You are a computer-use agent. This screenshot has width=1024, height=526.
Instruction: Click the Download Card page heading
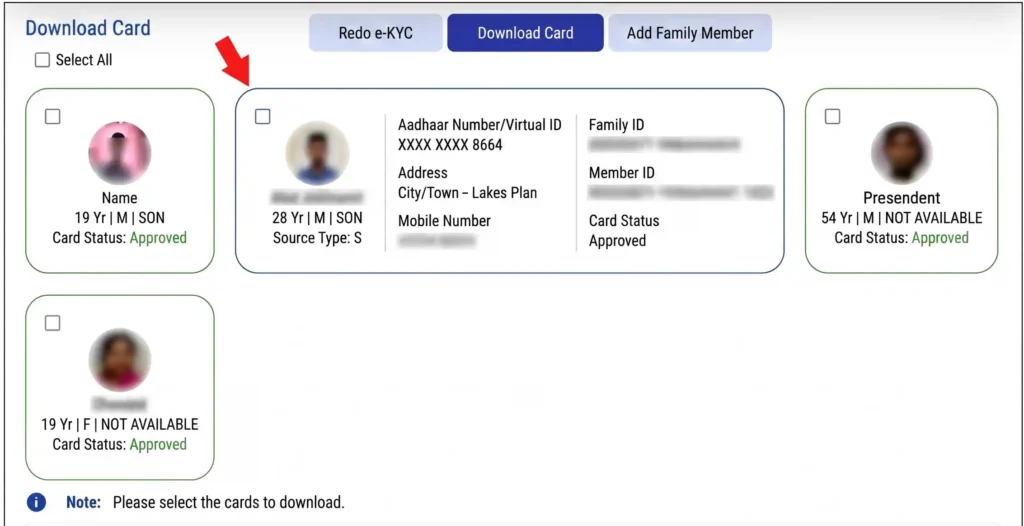(88, 28)
